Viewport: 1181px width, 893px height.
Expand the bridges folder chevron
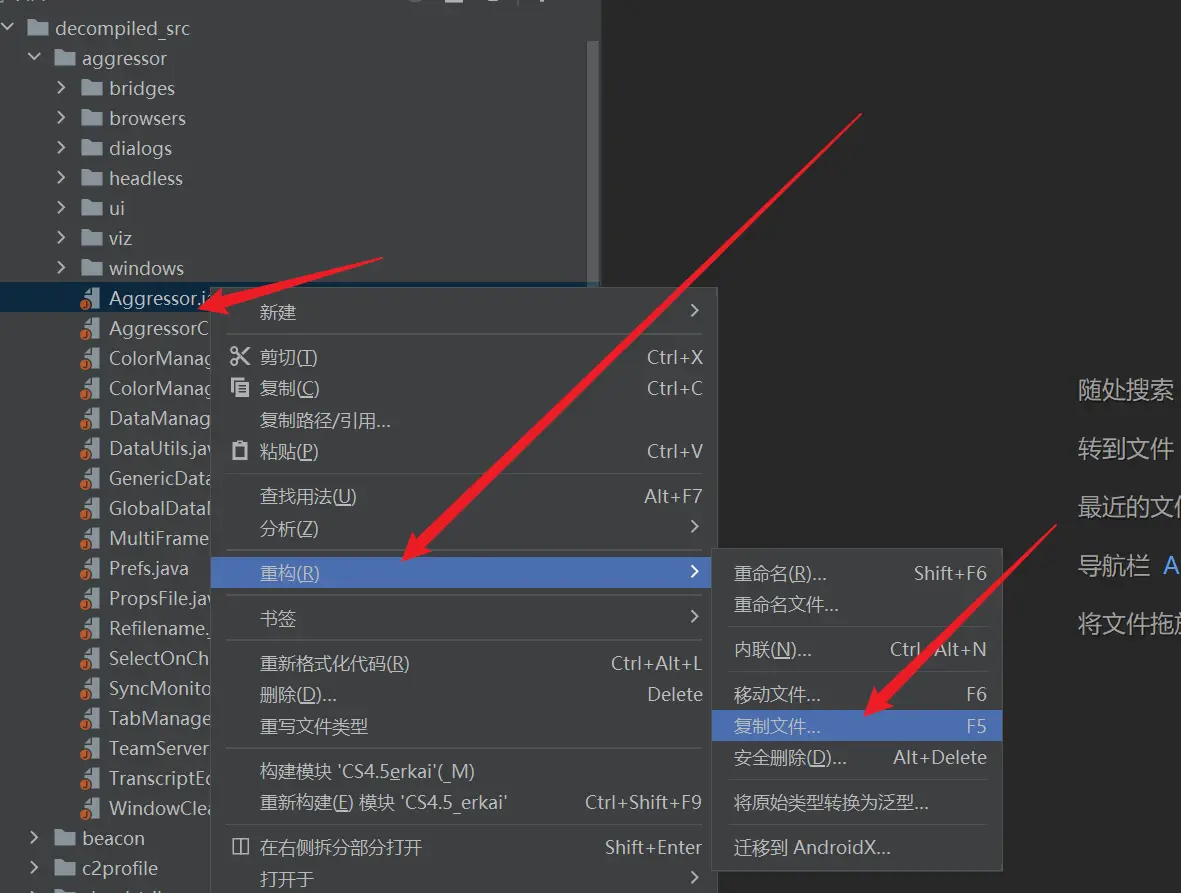[x=61, y=88]
